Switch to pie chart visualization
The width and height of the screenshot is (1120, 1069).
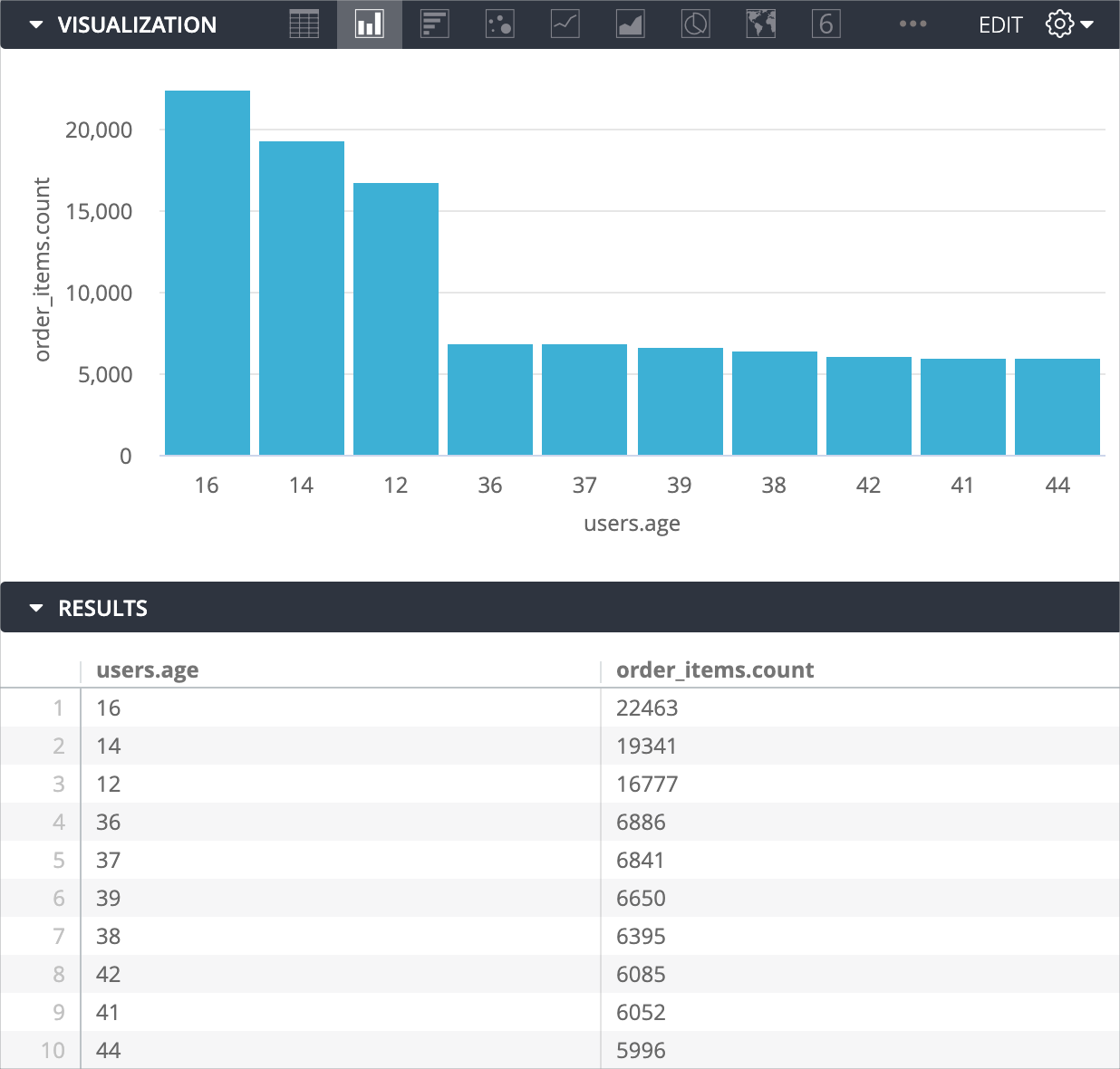pos(696,24)
